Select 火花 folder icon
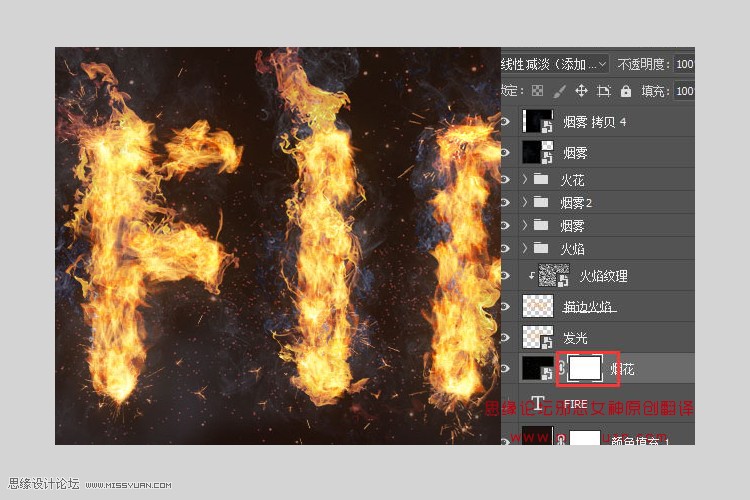 [541, 179]
